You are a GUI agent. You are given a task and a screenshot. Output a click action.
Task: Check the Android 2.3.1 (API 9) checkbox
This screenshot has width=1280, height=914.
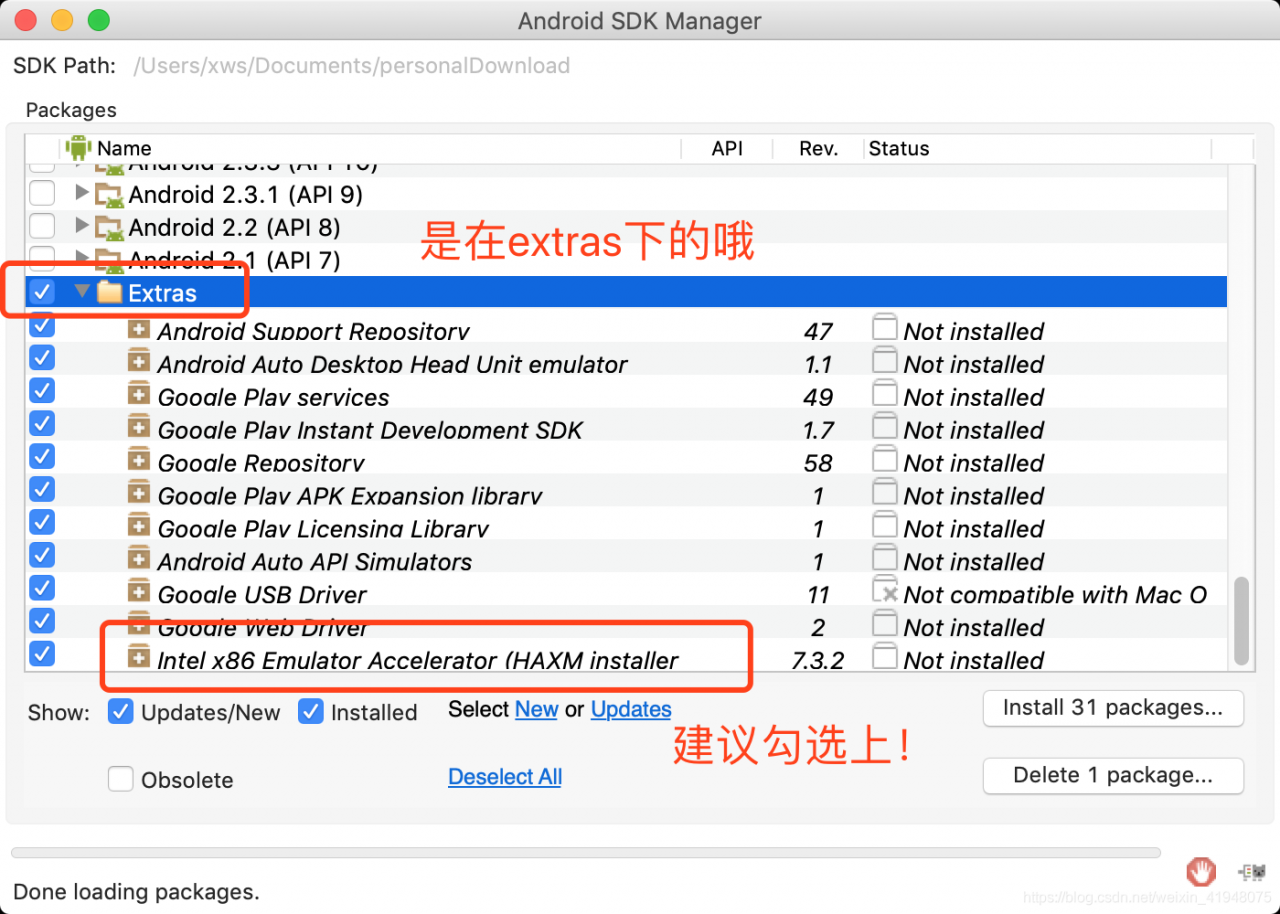42,193
